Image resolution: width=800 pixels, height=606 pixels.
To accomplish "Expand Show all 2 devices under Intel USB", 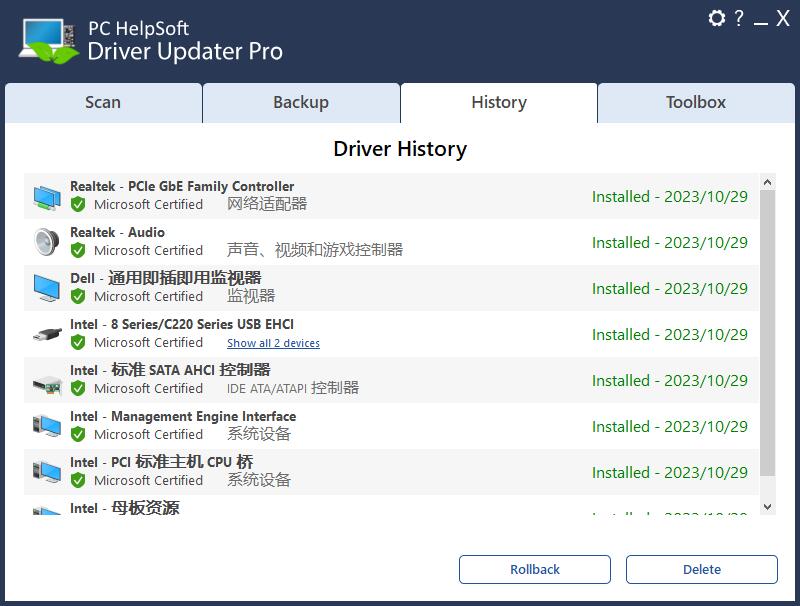I will (272, 343).
